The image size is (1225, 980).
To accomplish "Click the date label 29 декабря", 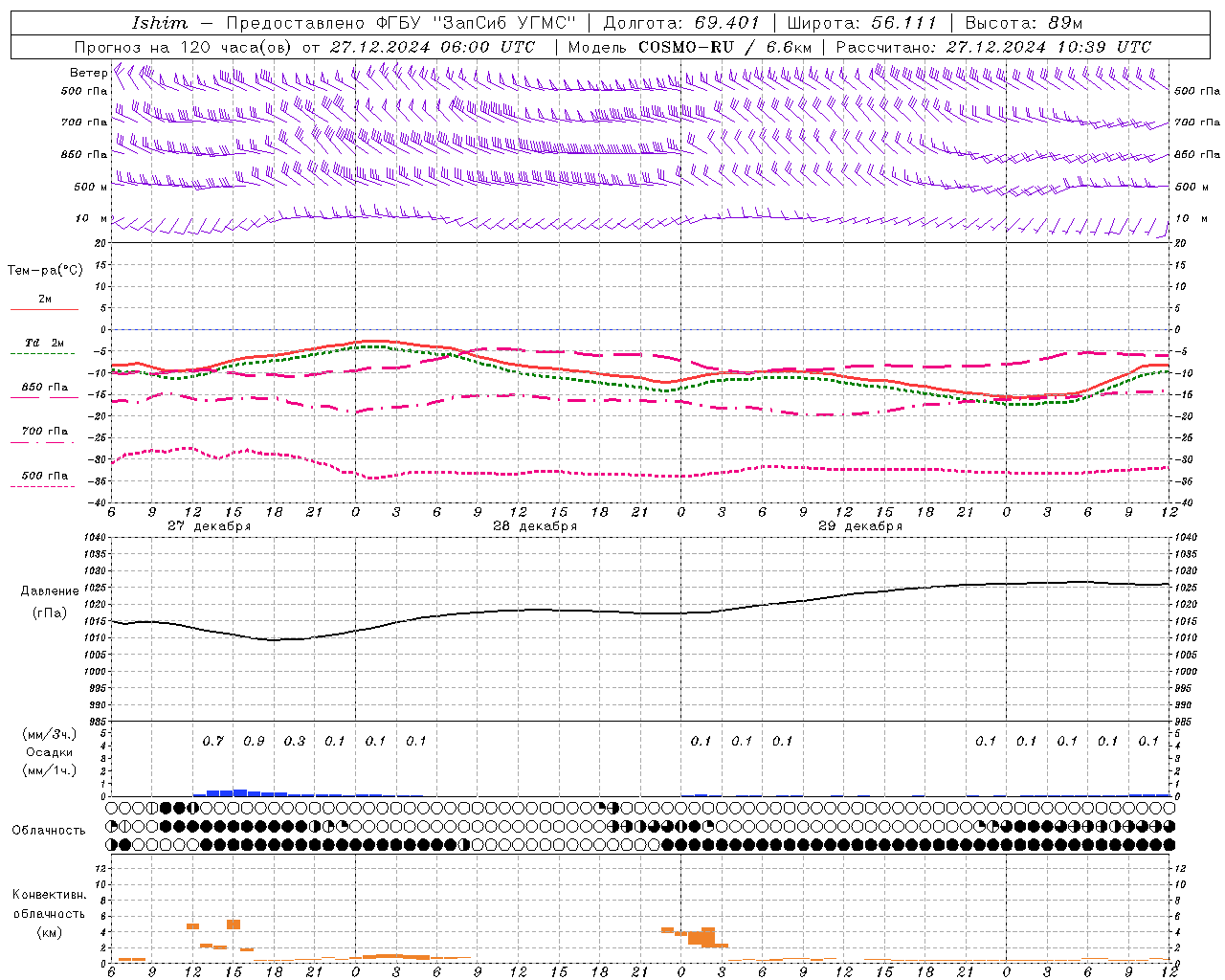I will coord(860,526).
